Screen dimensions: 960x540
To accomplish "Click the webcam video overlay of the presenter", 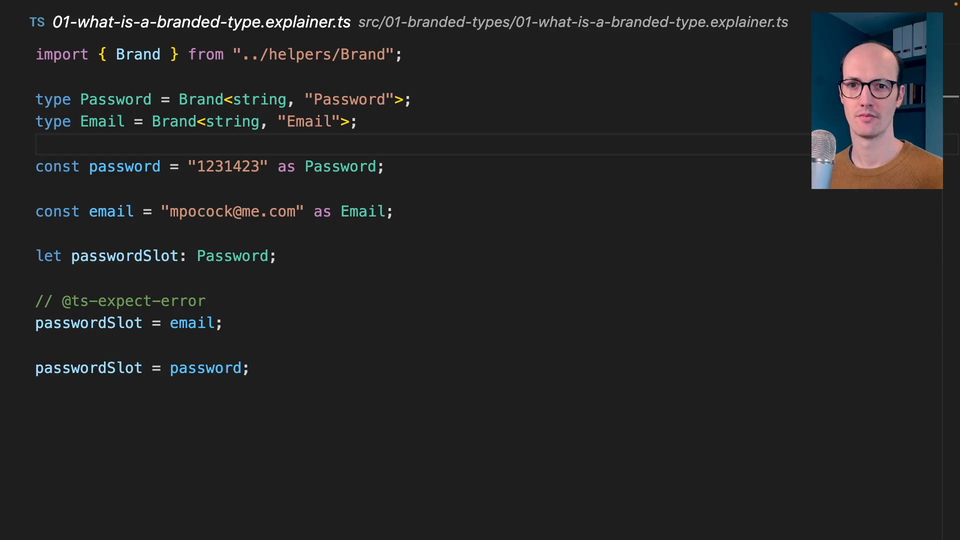I will pyautogui.click(x=876, y=101).
